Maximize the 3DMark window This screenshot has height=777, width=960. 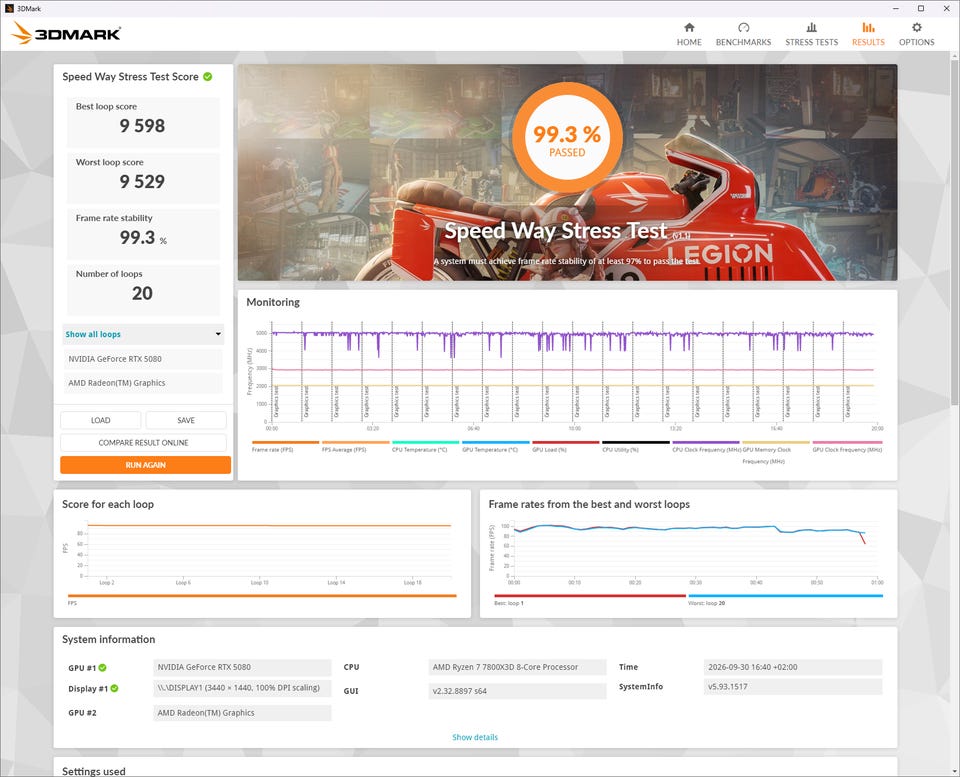921,9
